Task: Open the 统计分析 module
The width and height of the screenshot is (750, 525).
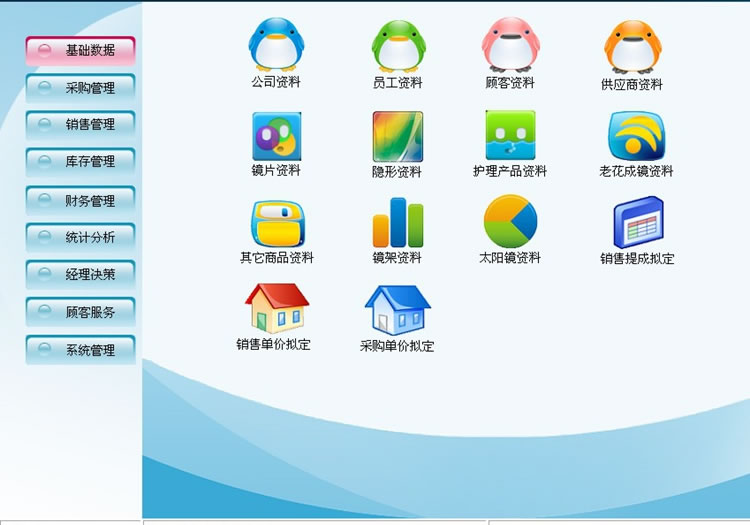Action: click(80, 237)
